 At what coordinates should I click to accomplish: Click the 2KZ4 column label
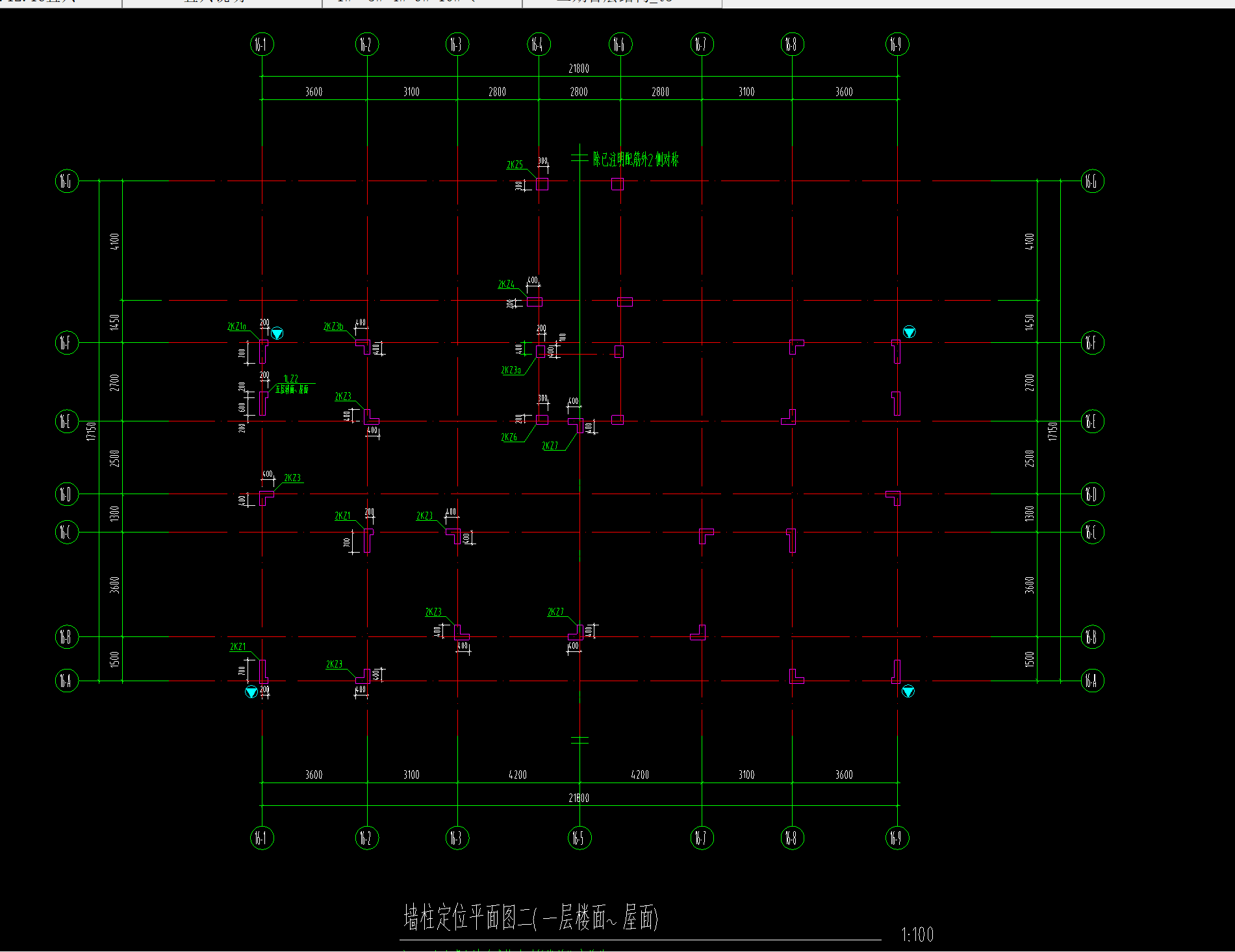(506, 284)
